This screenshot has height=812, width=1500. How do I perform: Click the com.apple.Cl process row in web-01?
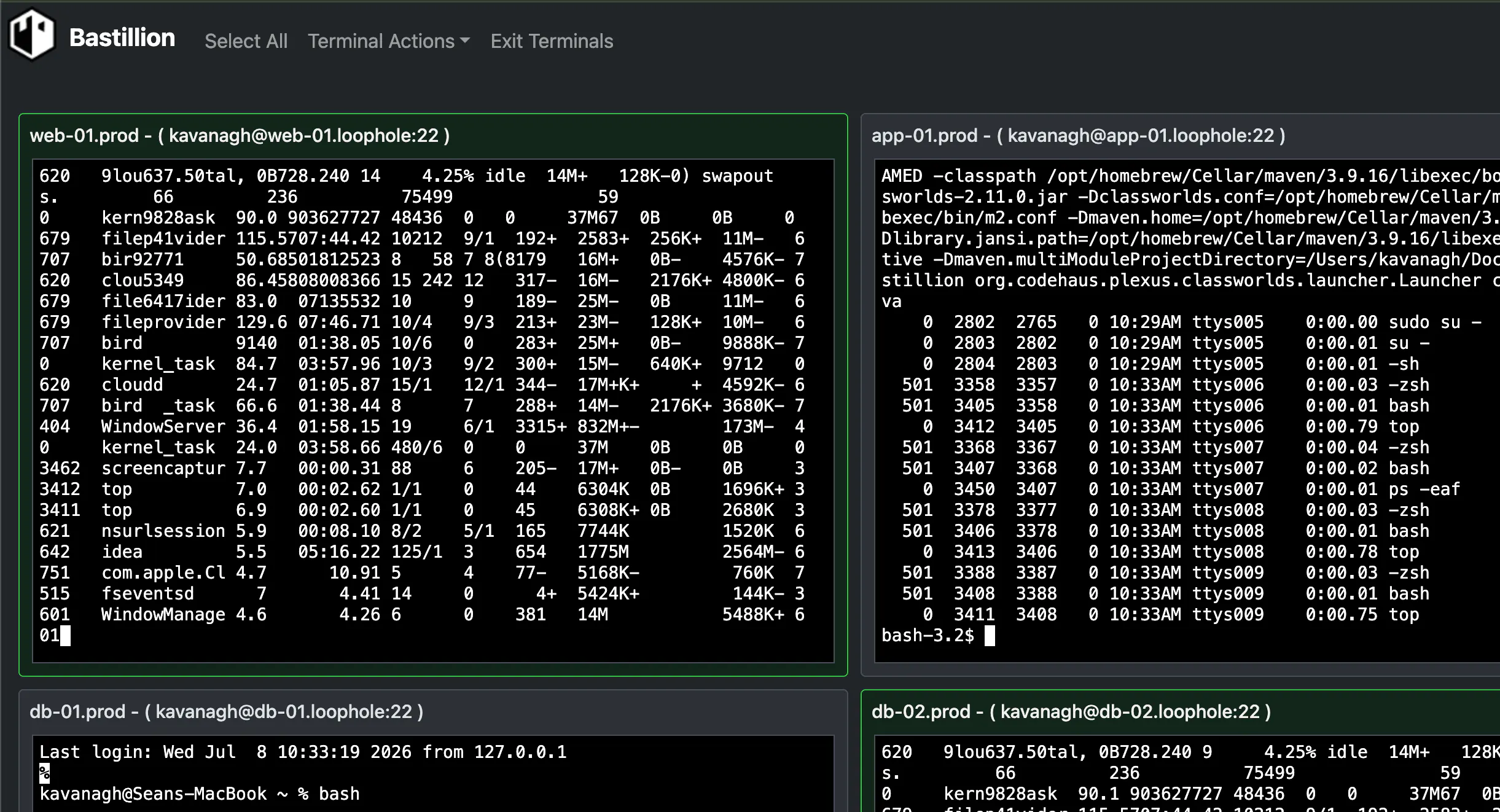pyautogui.click(x=422, y=572)
